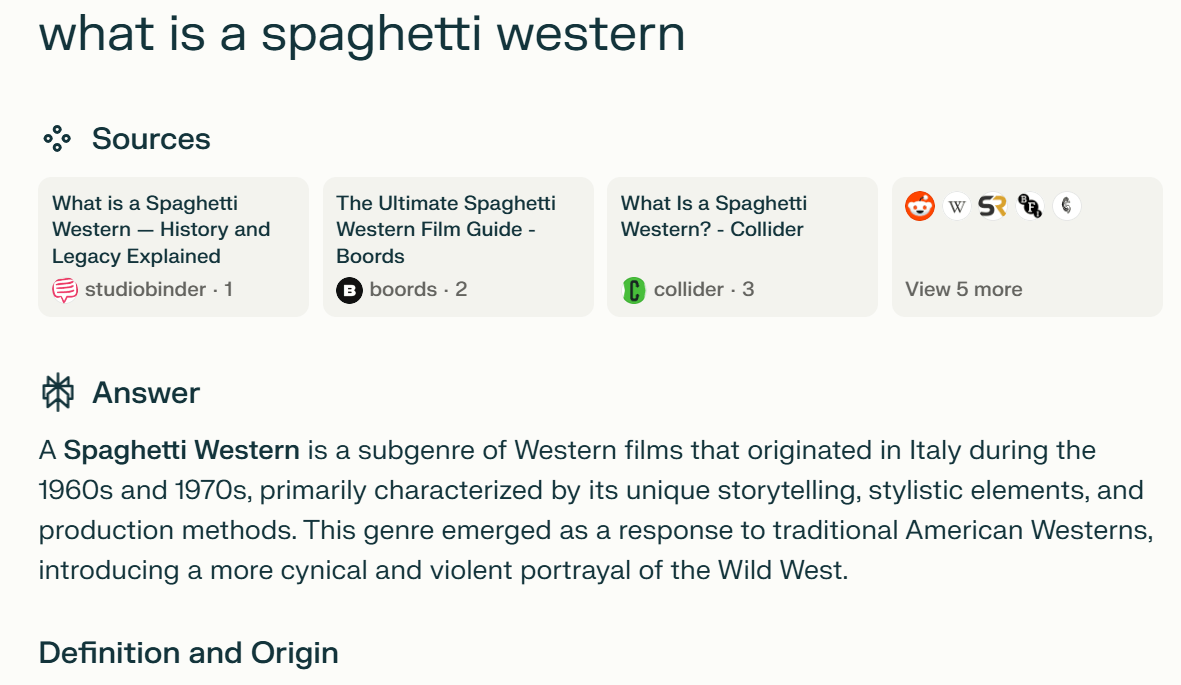Click the last source favicon after BFI
1181x685 pixels.
tap(1067, 207)
